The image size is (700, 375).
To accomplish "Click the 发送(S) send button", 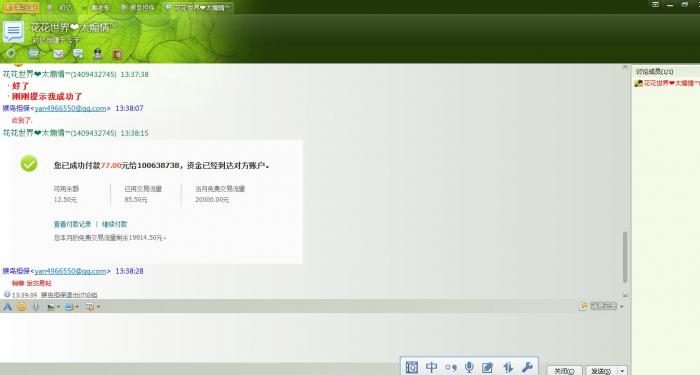I will click(601, 371).
